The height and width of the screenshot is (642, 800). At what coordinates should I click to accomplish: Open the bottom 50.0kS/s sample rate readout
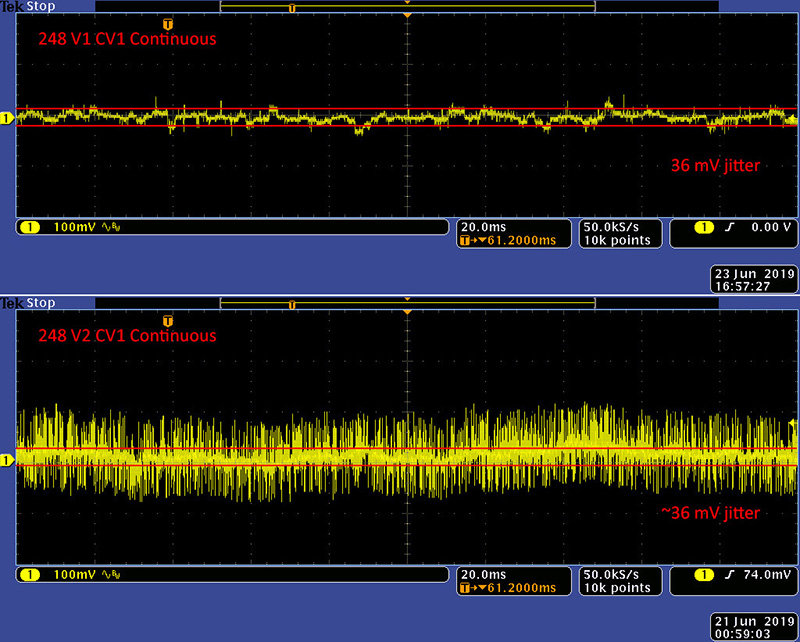616,575
